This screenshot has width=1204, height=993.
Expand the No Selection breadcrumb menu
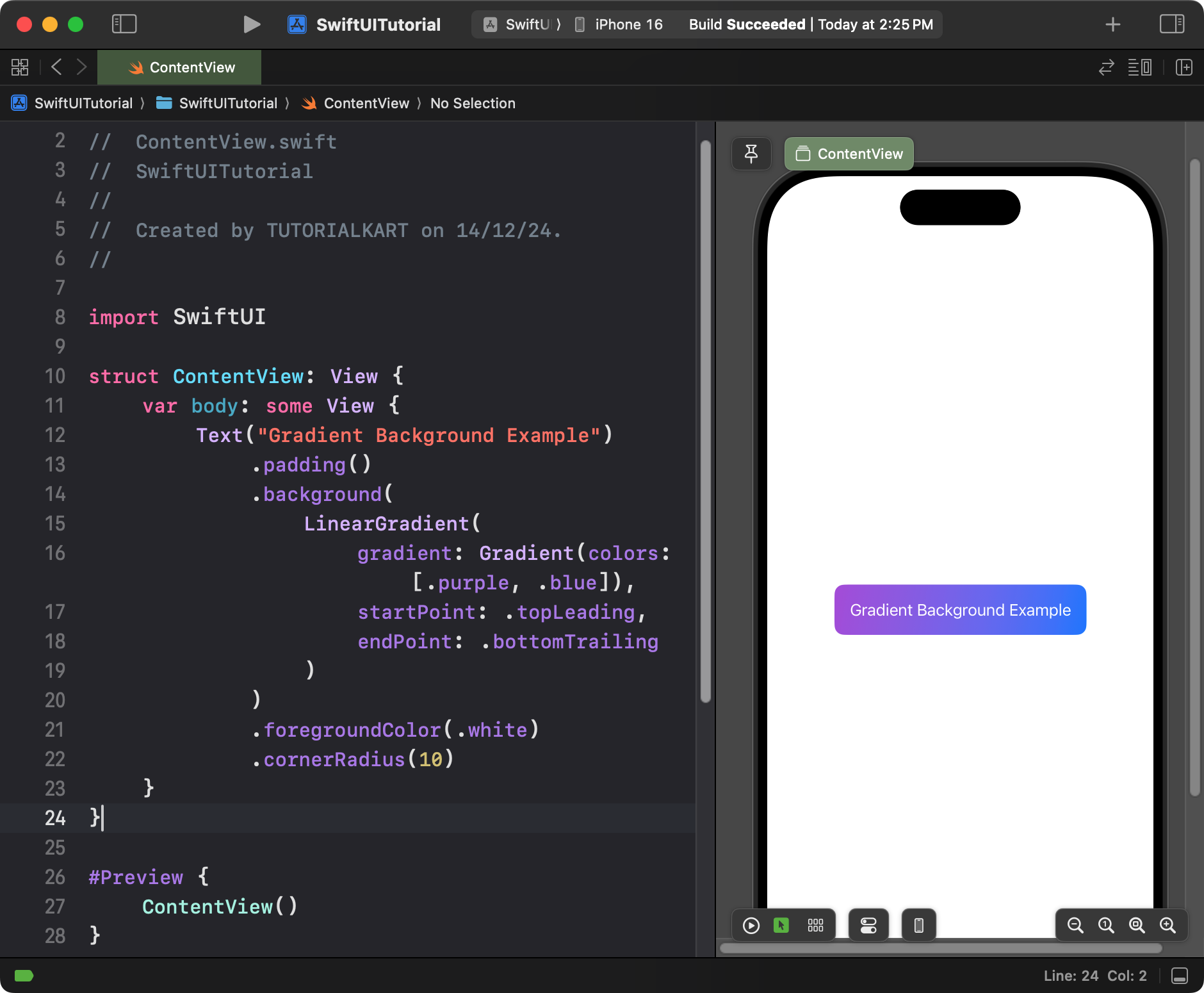(x=473, y=103)
